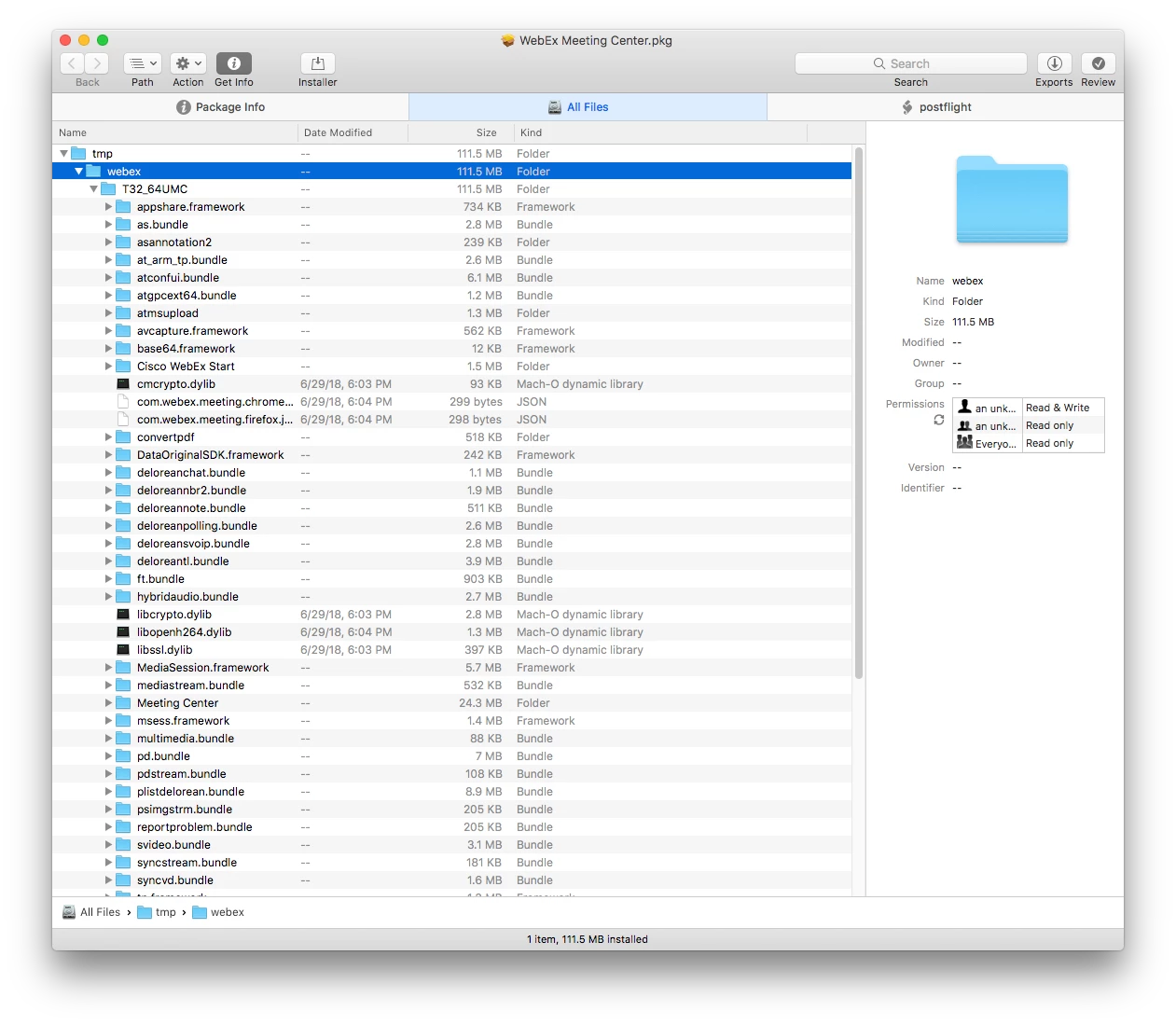The image size is (1176, 1025).
Task: Sort by the Kind column header
Action: coord(659,132)
